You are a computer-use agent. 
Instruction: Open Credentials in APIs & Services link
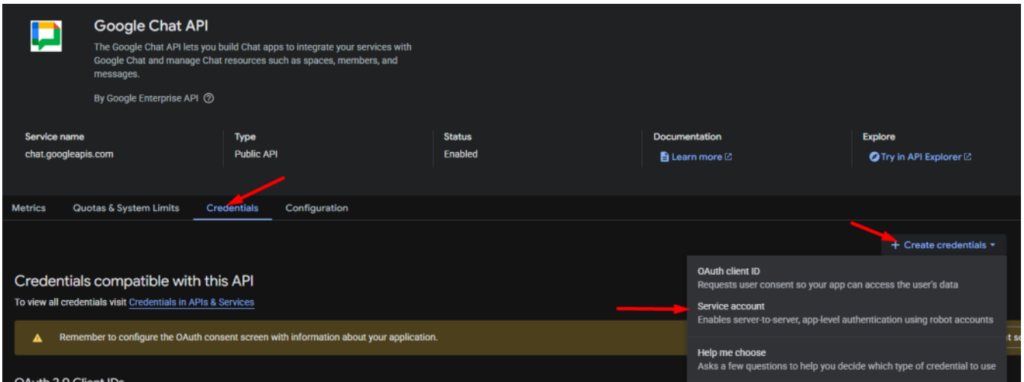click(191, 302)
